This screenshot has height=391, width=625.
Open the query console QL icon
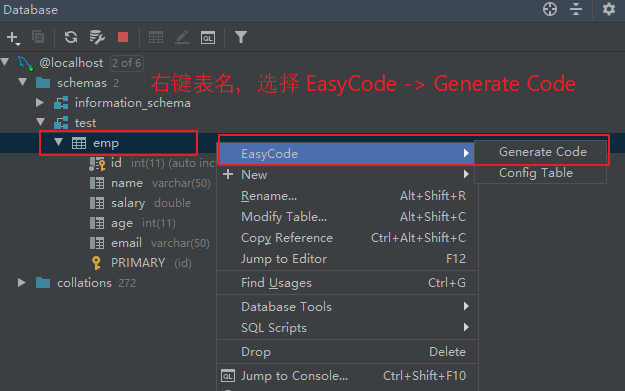(208, 38)
